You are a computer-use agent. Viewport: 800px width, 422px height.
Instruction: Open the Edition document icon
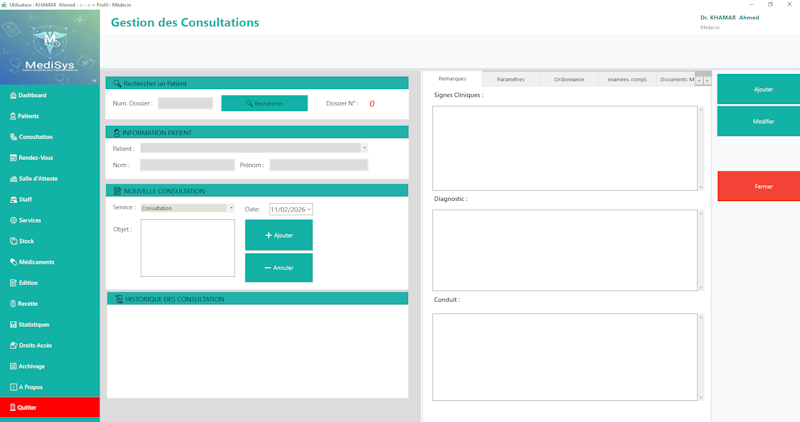coord(13,283)
